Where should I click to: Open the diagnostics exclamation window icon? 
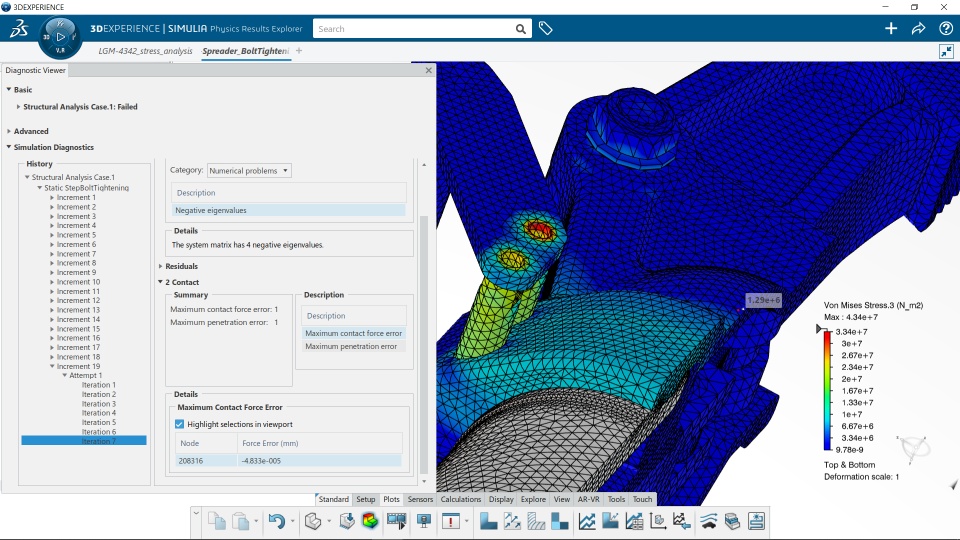point(451,521)
